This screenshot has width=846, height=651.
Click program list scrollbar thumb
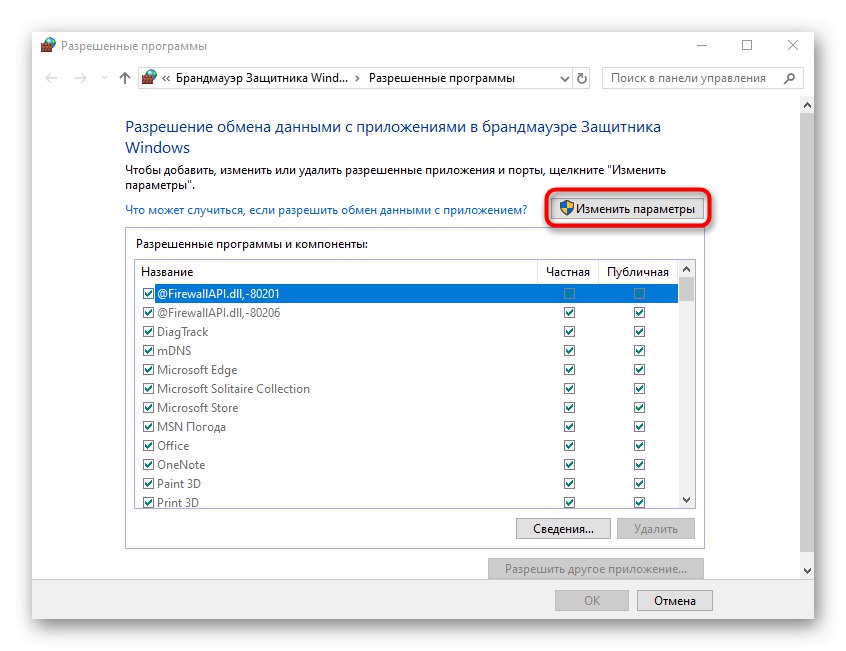[x=686, y=289]
